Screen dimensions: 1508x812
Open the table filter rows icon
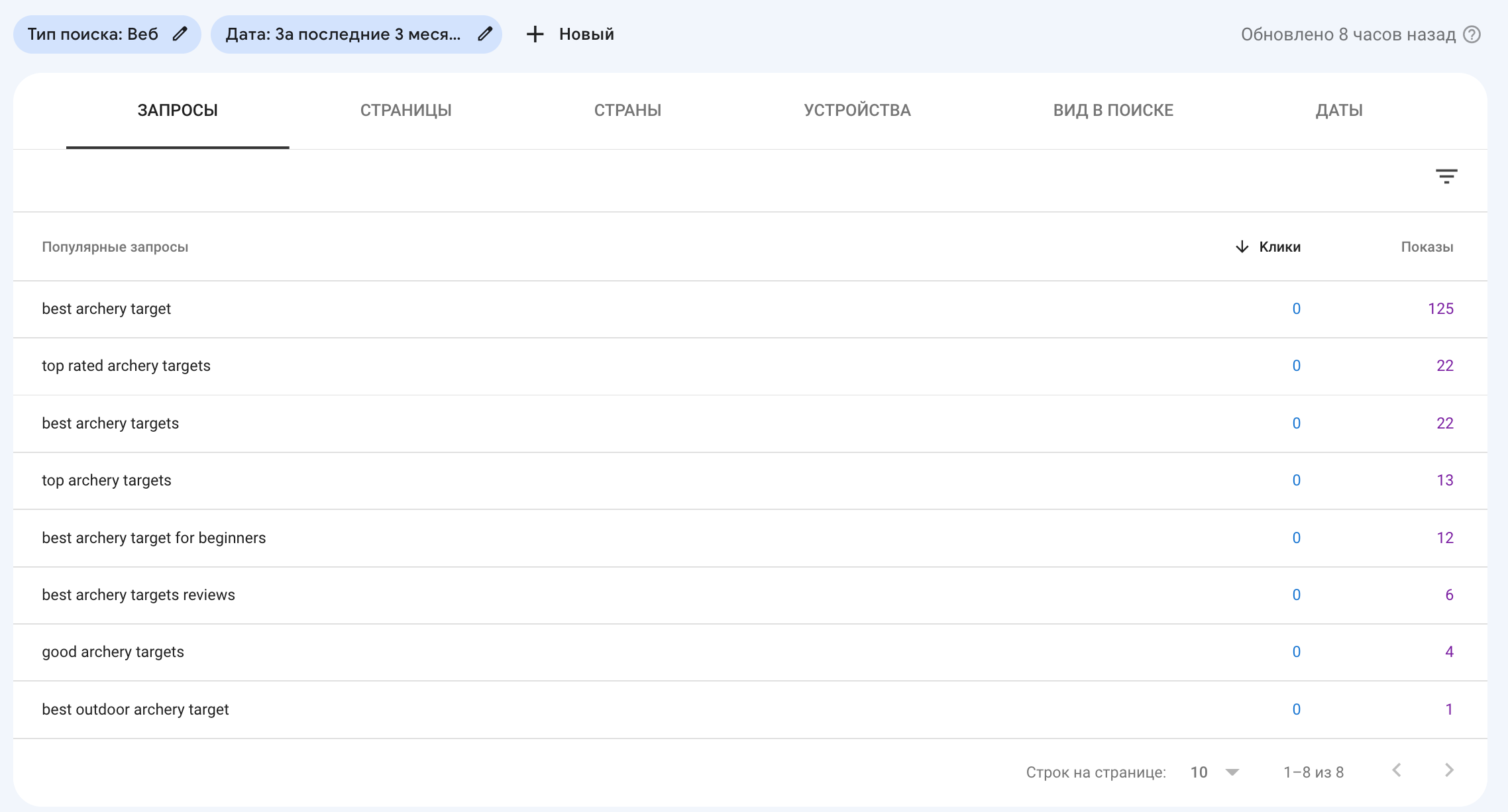[1446, 176]
